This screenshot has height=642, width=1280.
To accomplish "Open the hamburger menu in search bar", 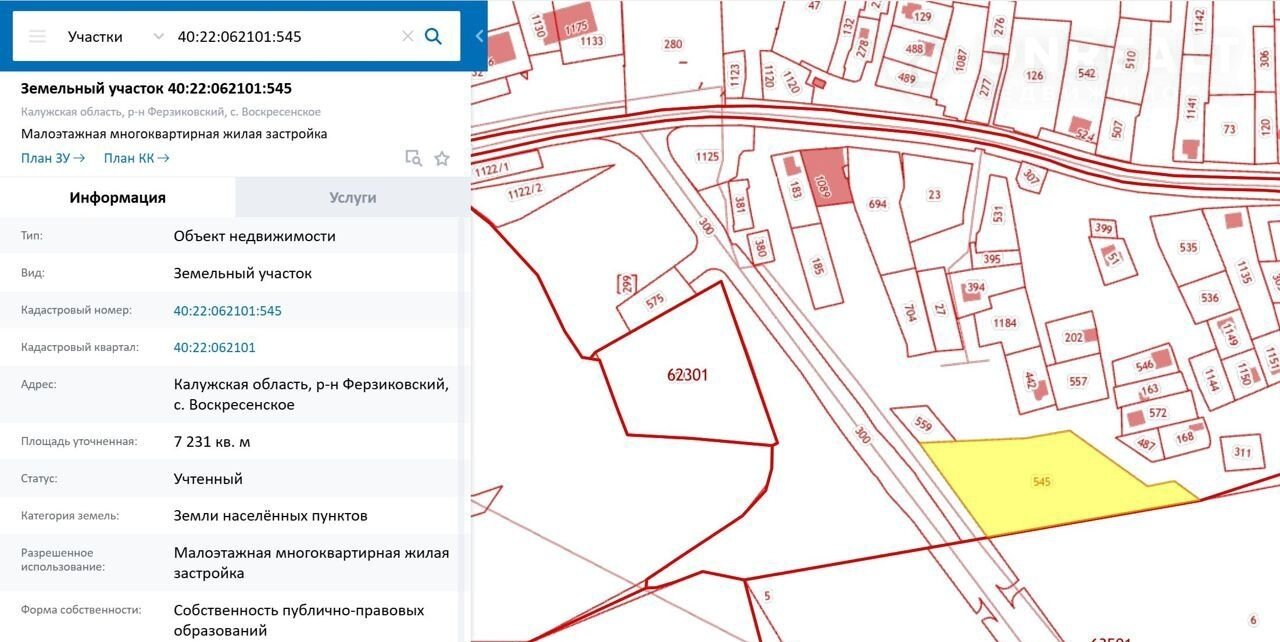I will 37,37.
